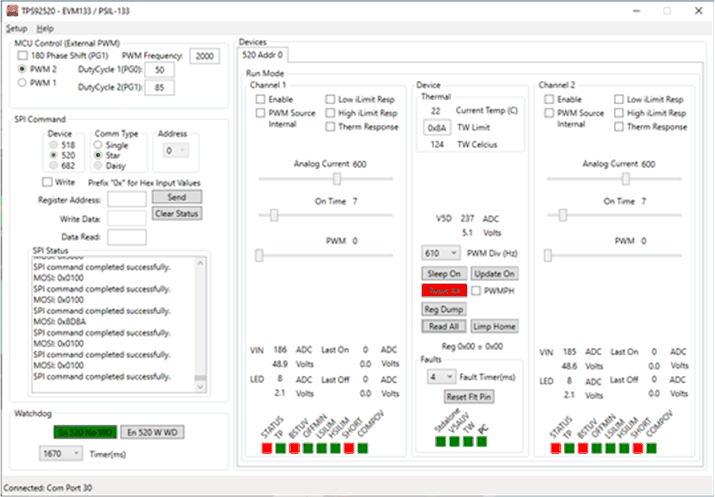Screen dimensions: 715x497
Task: Click the Read All button
Action: [x=444, y=326]
